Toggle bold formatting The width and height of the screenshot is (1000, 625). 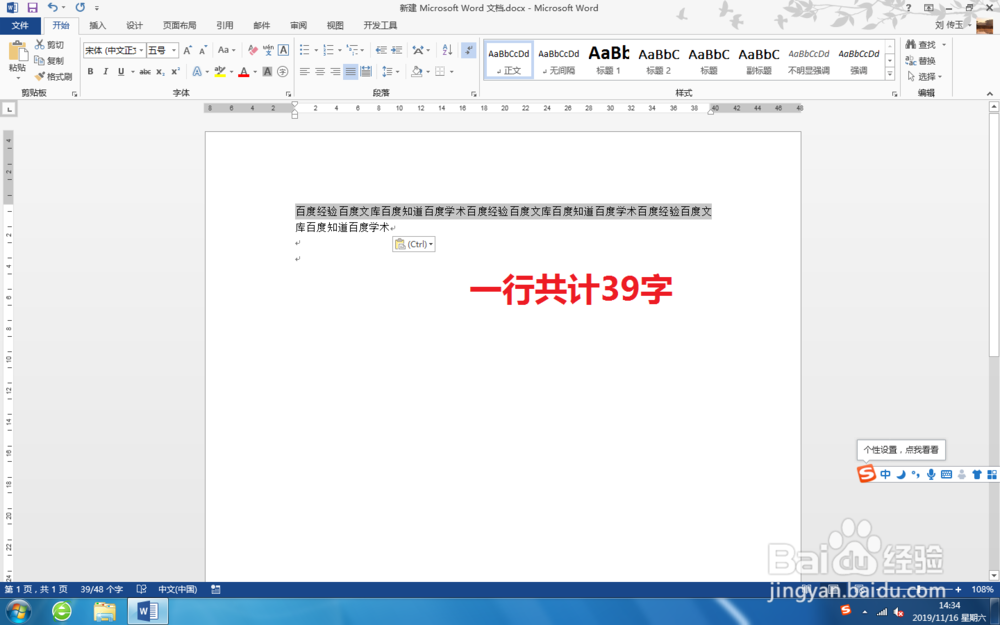pyautogui.click(x=91, y=71)
